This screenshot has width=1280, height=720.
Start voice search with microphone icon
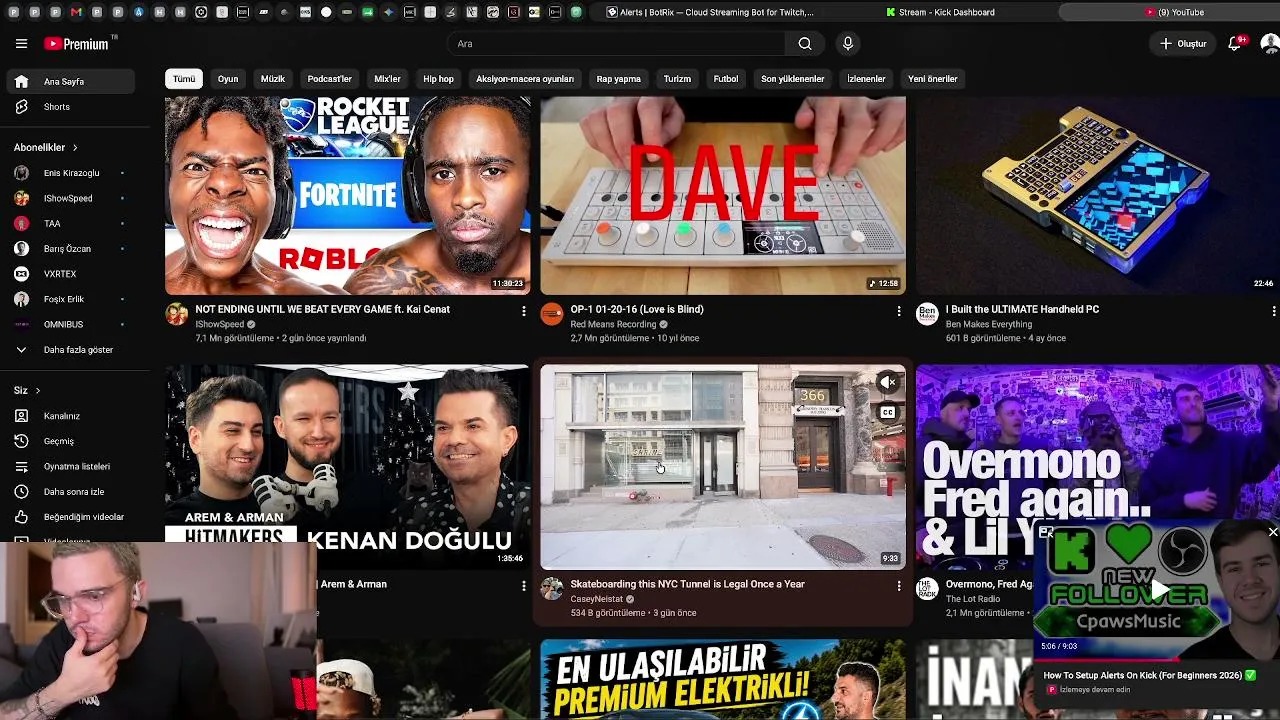(x=848, y=44)
